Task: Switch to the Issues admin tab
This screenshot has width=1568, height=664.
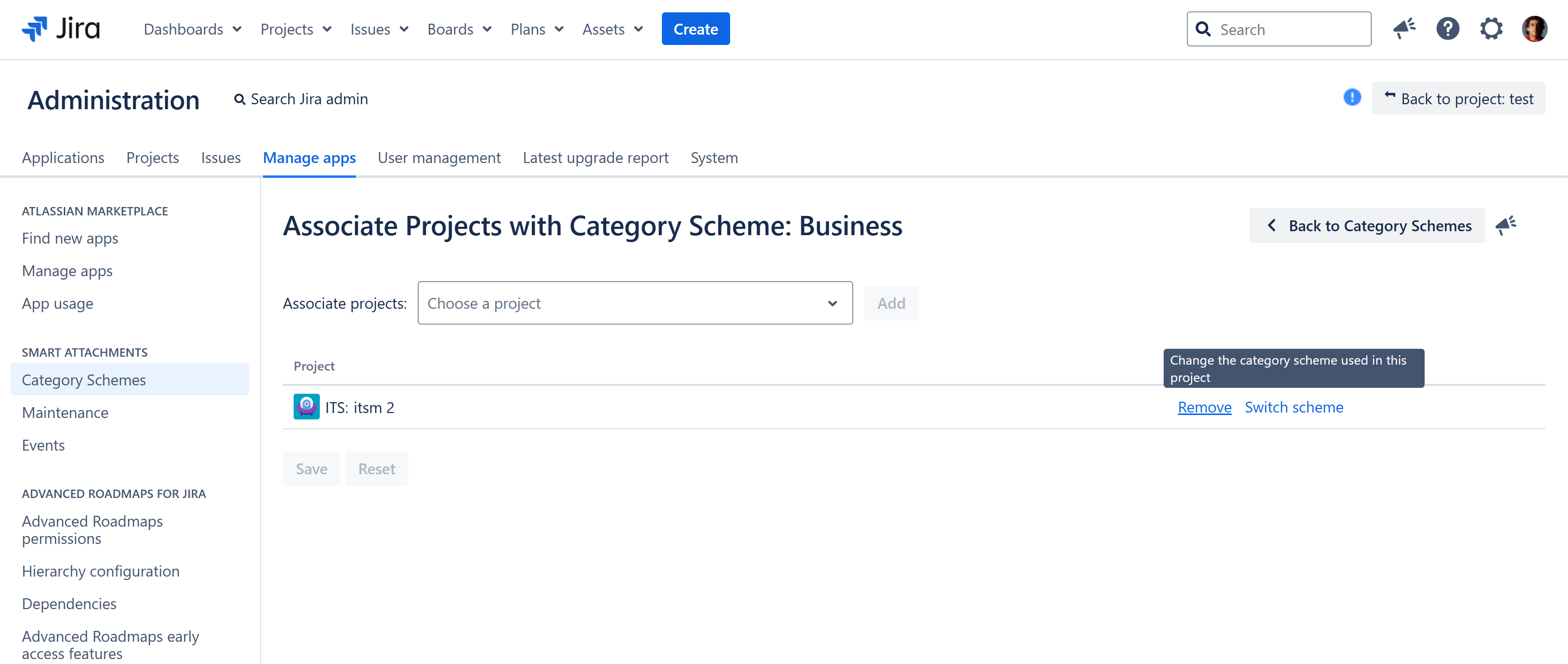Action: coord(221,158)
